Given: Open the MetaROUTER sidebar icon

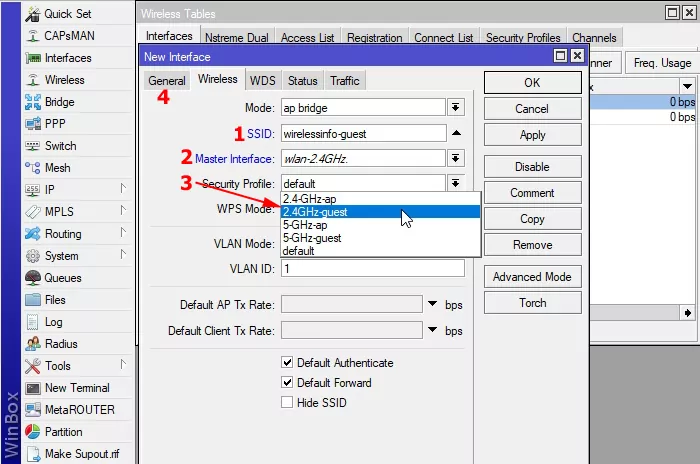Looking at the screenshot, I should click(33, 410).
